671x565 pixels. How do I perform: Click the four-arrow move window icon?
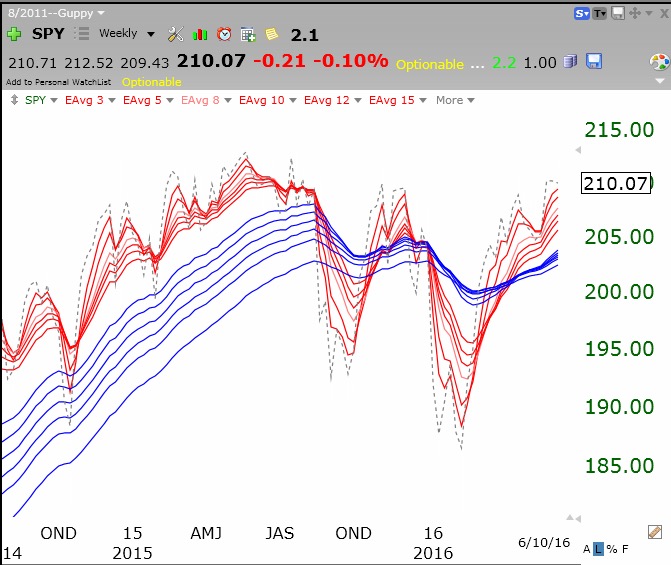[635, 13]
